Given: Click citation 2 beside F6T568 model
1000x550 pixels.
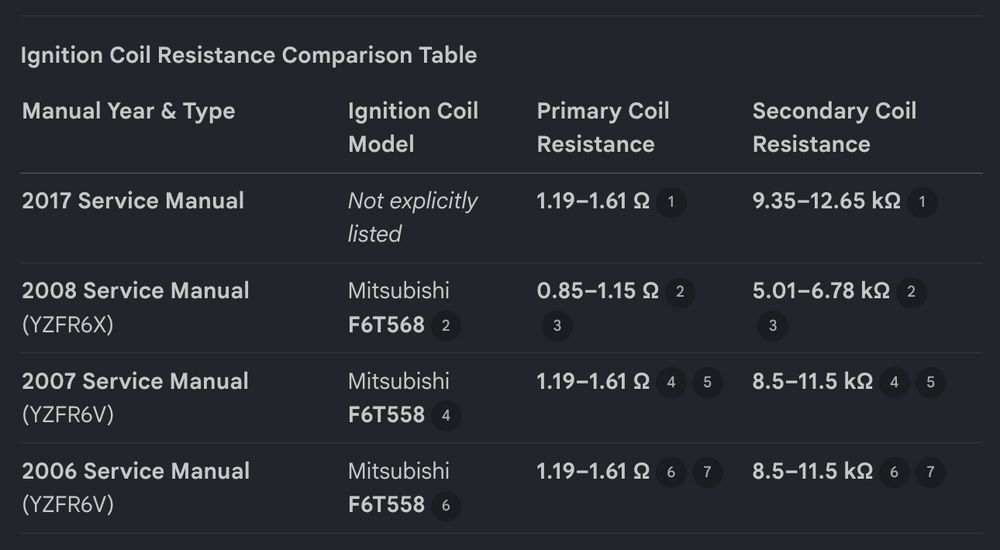Looking at the screenshot, I should [446, 325].
